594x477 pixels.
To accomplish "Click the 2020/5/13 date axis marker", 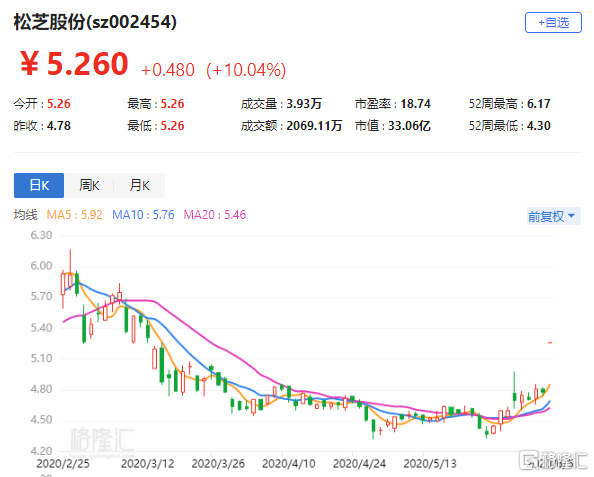I will point(430,463).
